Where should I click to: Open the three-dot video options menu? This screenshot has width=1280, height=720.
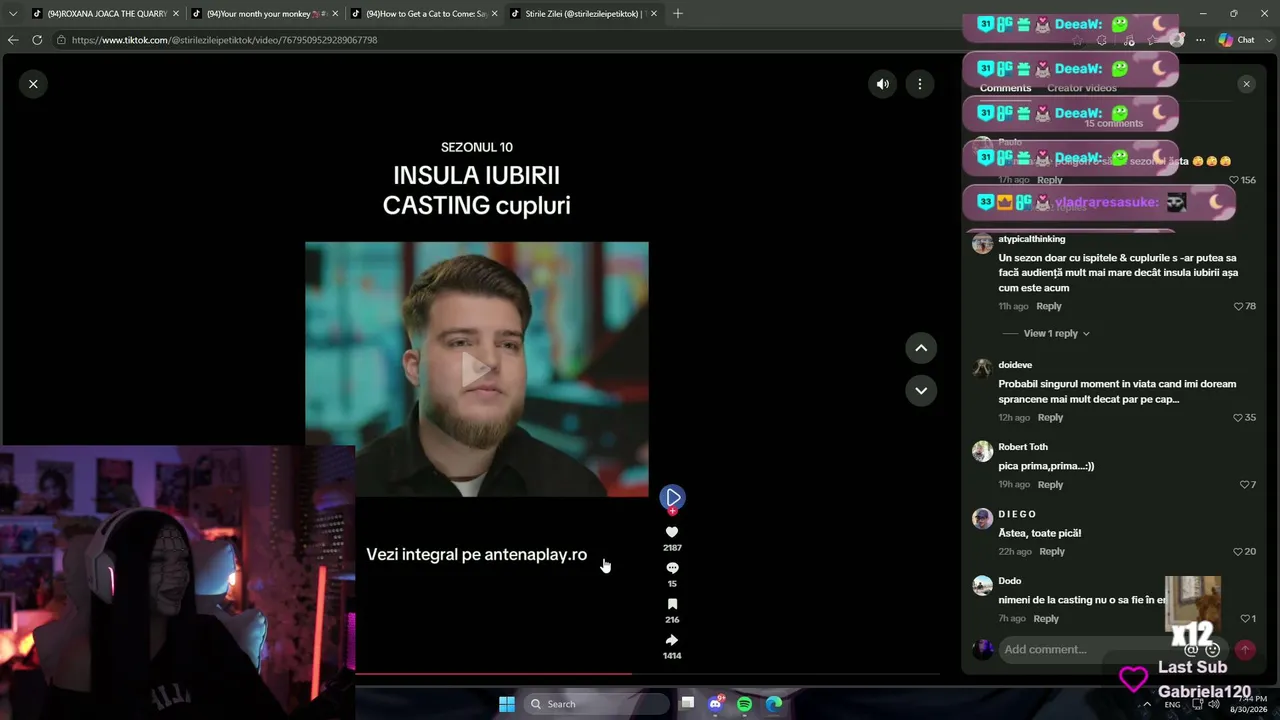pos(920,84)
